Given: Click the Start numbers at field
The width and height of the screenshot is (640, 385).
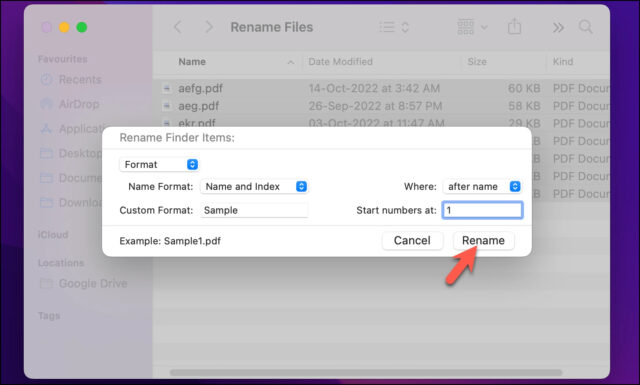Looking at the screenshot, I should 482,210.
